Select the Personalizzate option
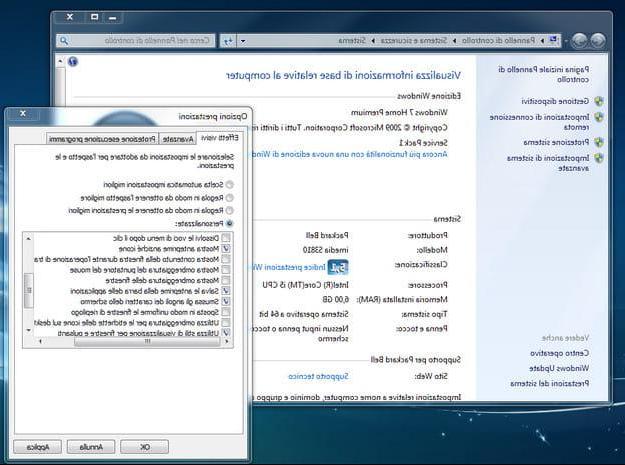625x465 pixels. (x=229, y=224)
